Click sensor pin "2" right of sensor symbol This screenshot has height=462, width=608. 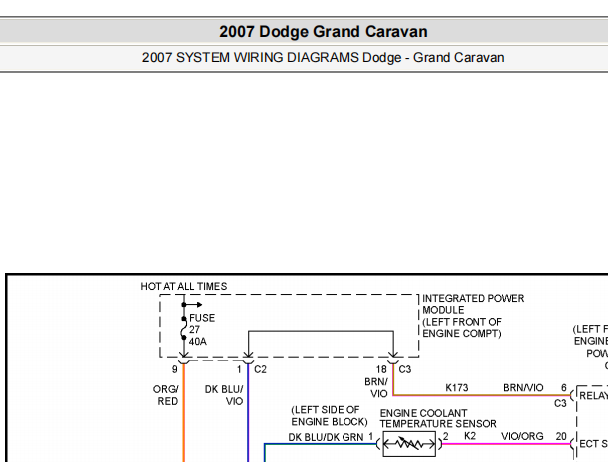click(x=446, y=436)
